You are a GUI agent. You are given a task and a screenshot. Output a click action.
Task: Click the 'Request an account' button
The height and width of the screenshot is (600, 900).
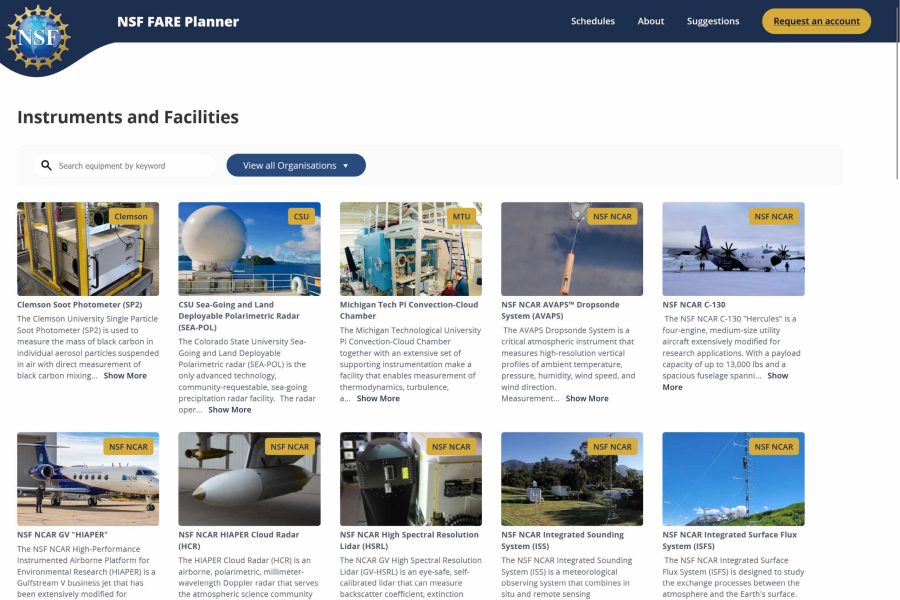[816, 20]
